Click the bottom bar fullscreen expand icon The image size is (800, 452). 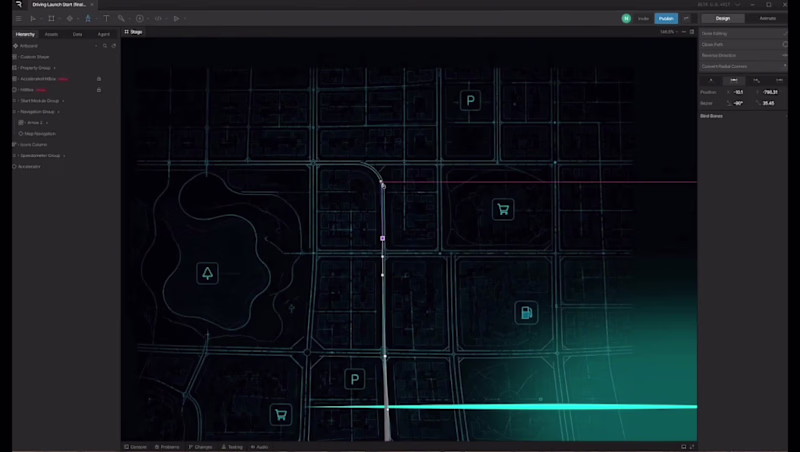point(692,447)
